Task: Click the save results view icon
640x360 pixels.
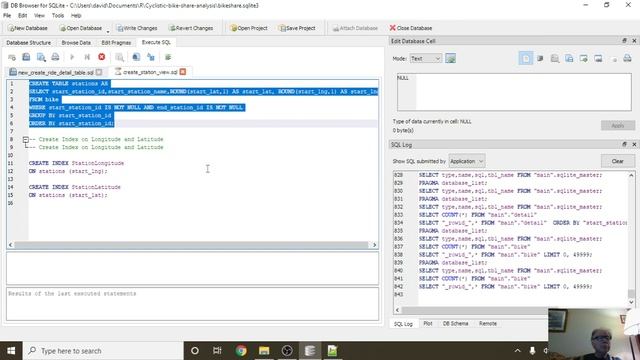Action: point(119,57)
